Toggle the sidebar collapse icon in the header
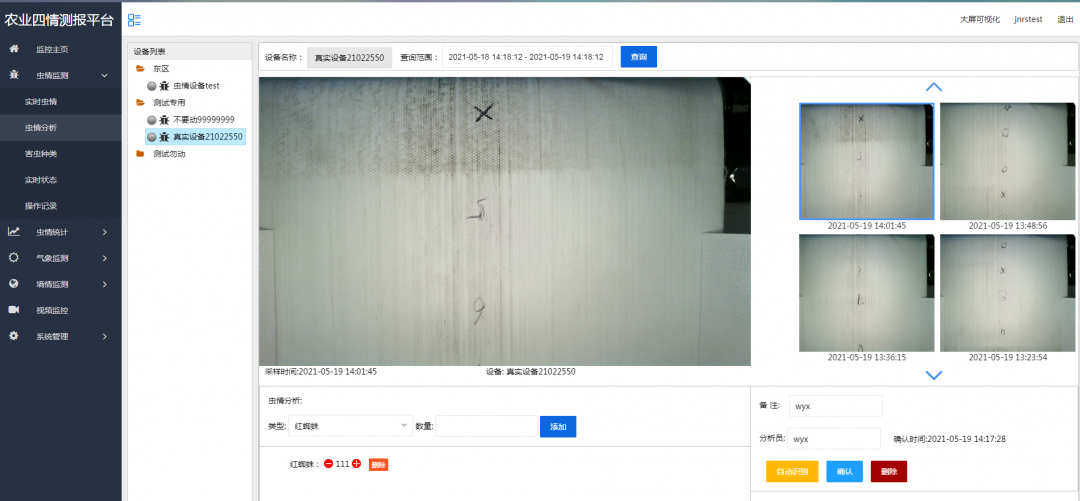 point(134,20)
